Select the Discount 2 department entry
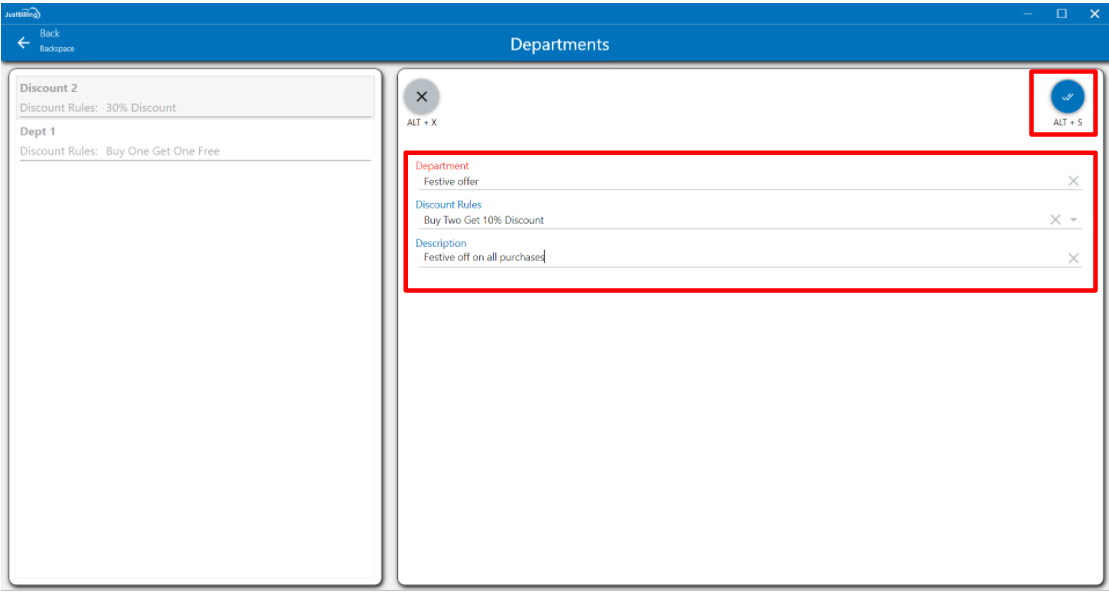 coord(195,97)
